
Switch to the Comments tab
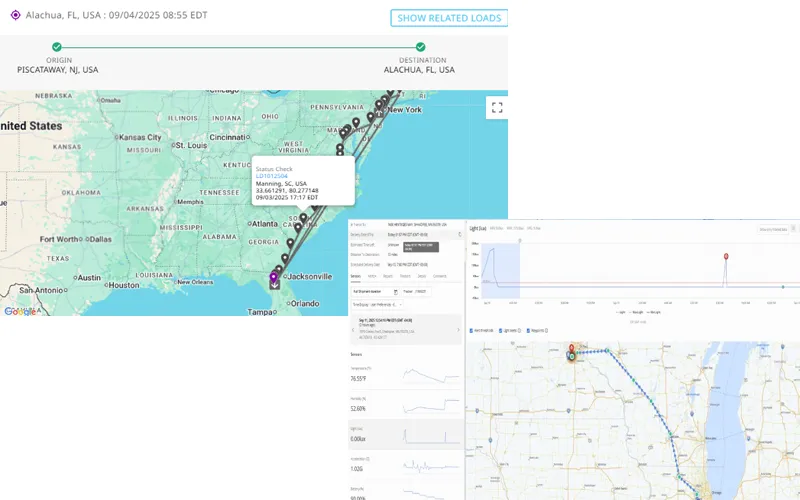440,275
